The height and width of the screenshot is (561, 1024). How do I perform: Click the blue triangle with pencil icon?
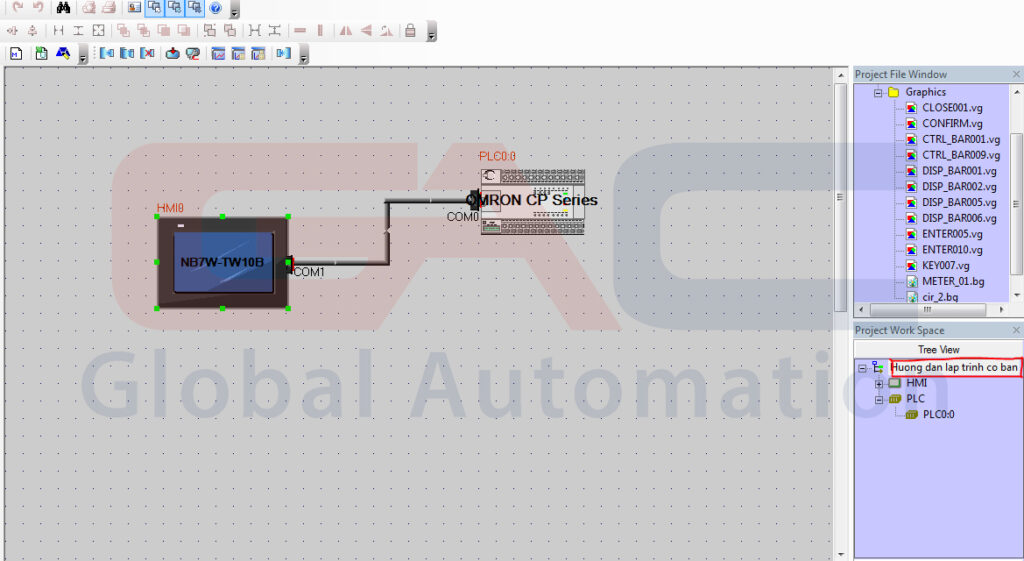click(63, 54)
